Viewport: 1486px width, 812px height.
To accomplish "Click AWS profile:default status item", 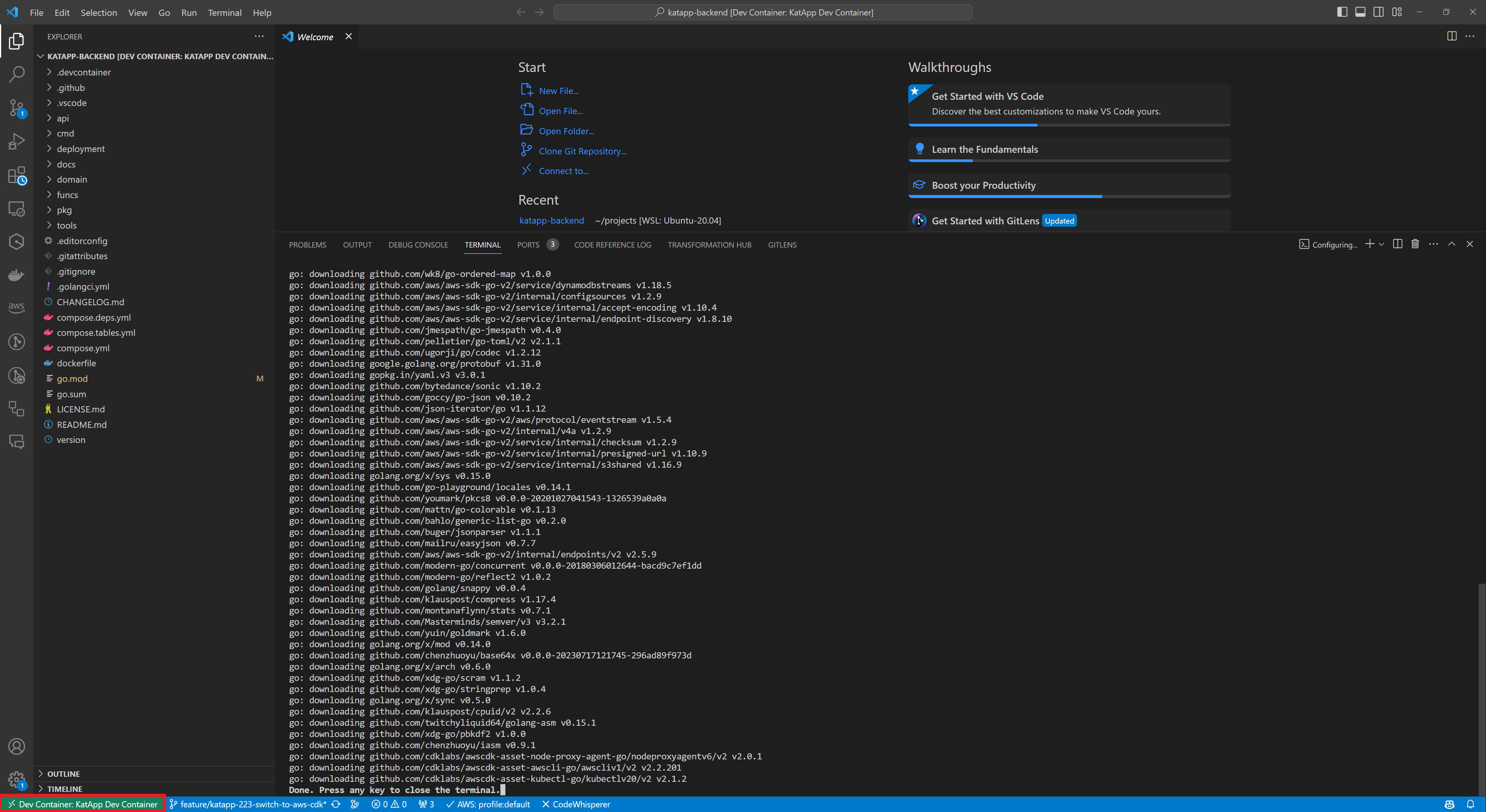I will (x=488, y=804).
